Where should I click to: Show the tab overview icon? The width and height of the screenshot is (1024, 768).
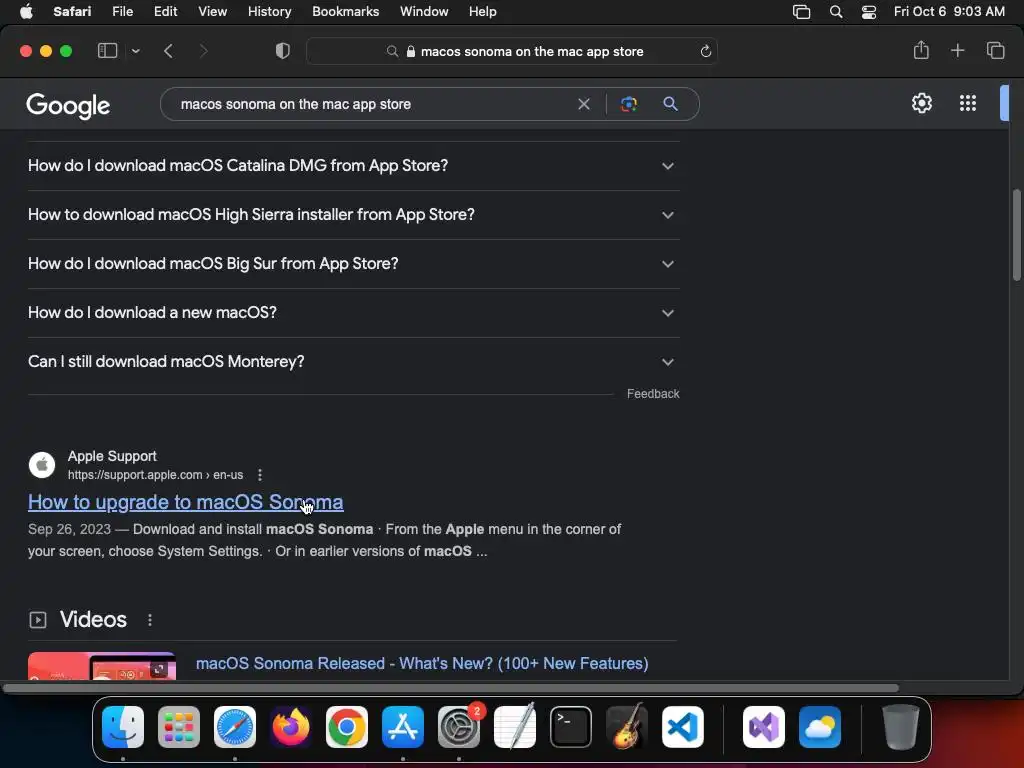tap(995, 50)
